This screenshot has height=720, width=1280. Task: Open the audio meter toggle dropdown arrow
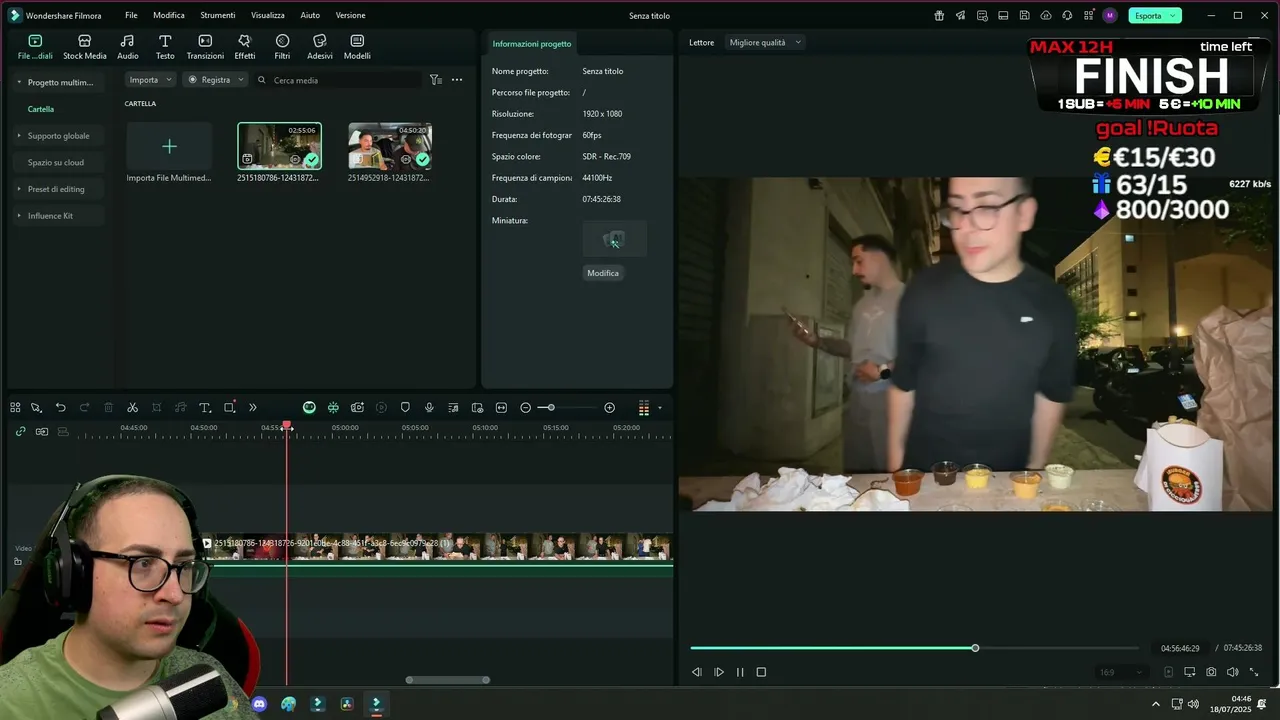(660, 408)
